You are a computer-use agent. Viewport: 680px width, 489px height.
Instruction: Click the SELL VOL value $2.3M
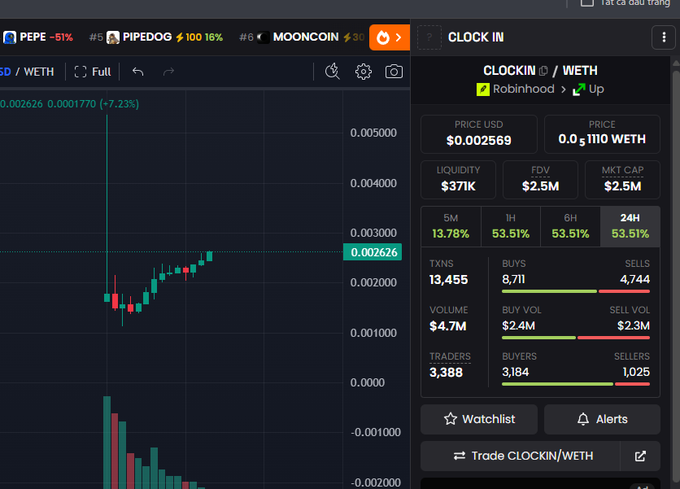[x=634, y=326]
